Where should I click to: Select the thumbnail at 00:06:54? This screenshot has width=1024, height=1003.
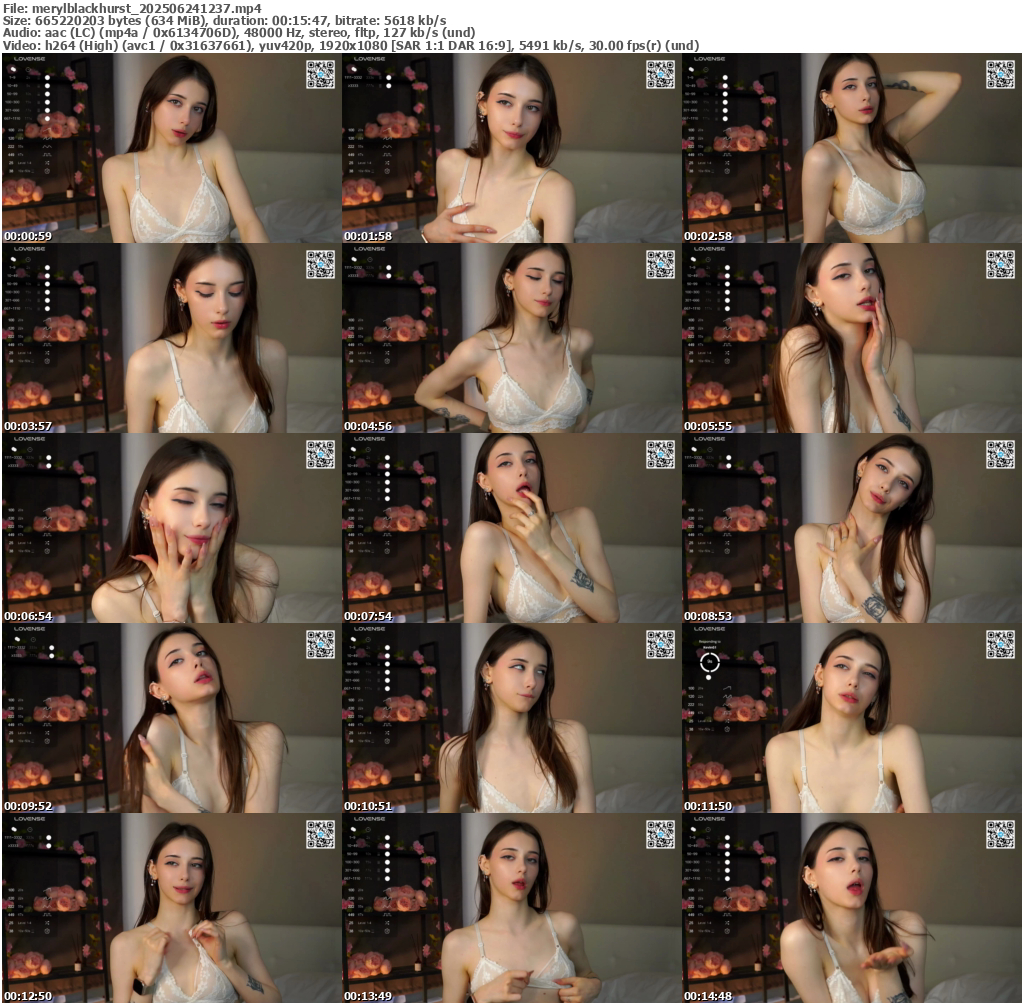click(x=171, y=529)
